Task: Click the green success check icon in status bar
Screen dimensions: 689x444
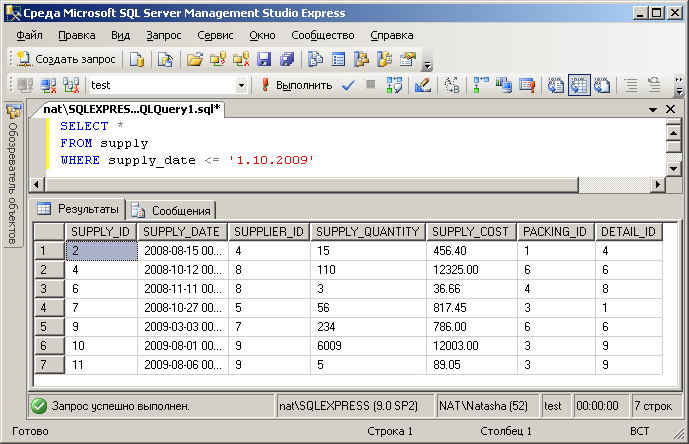Action: [39, 406]
